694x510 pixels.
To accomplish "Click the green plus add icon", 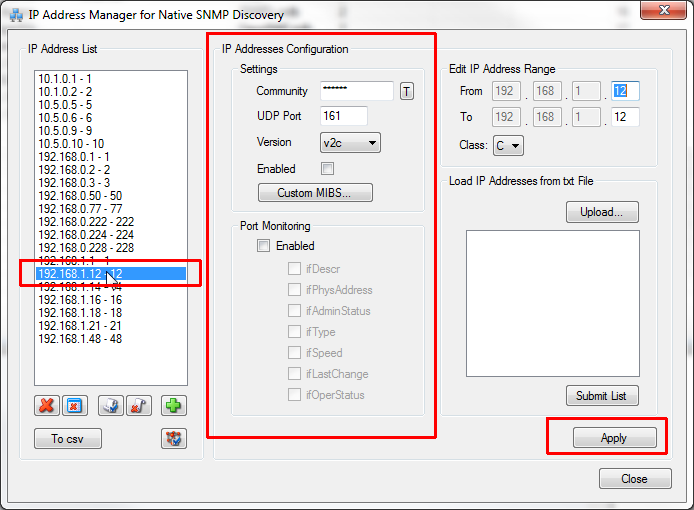I will click(x=174, y=405).
